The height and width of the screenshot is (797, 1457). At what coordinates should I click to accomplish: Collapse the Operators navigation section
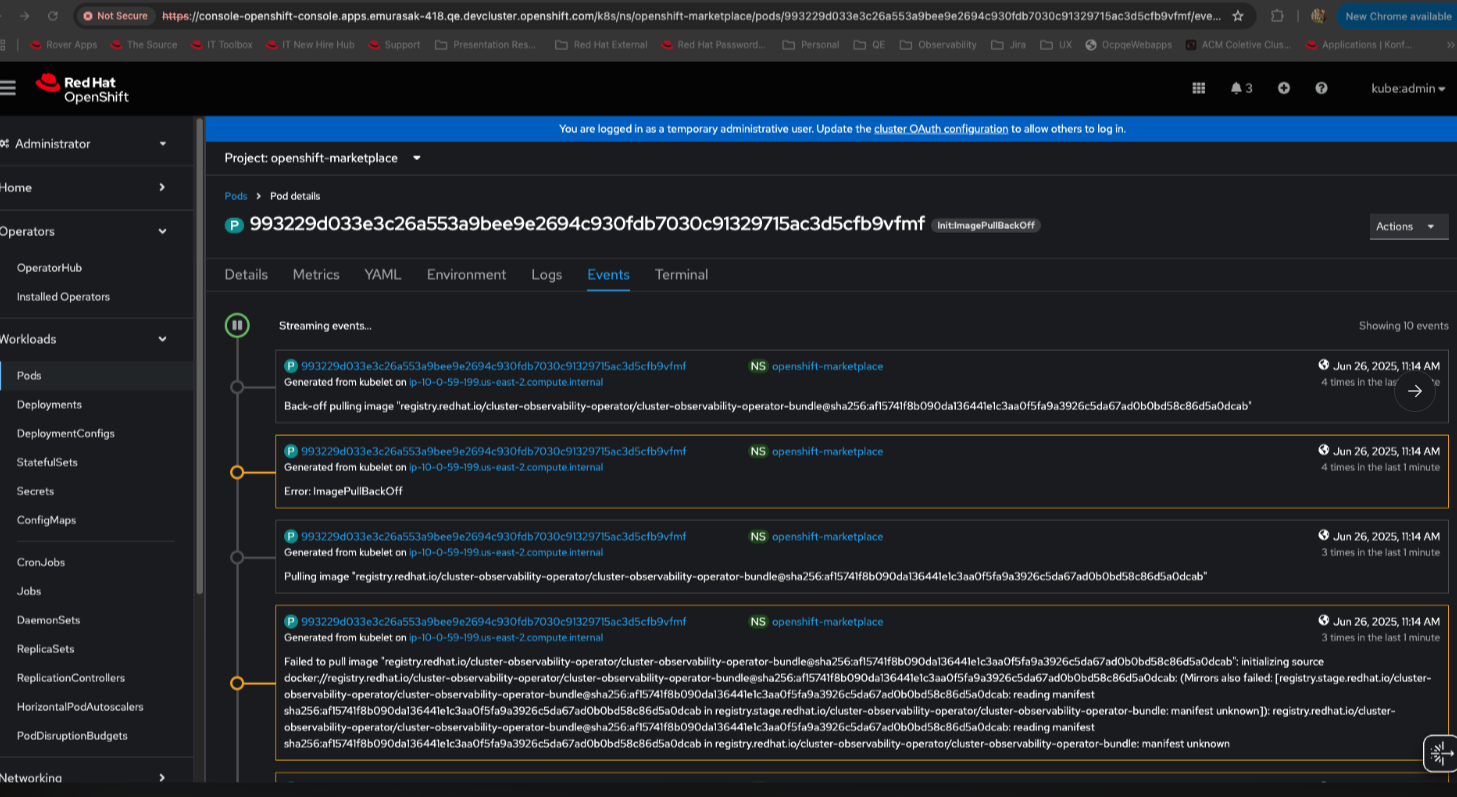84,231
